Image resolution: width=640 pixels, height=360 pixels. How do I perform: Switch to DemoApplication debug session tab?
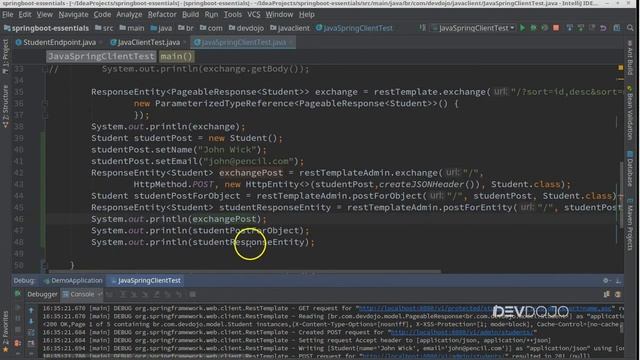[x=73, y=280]
